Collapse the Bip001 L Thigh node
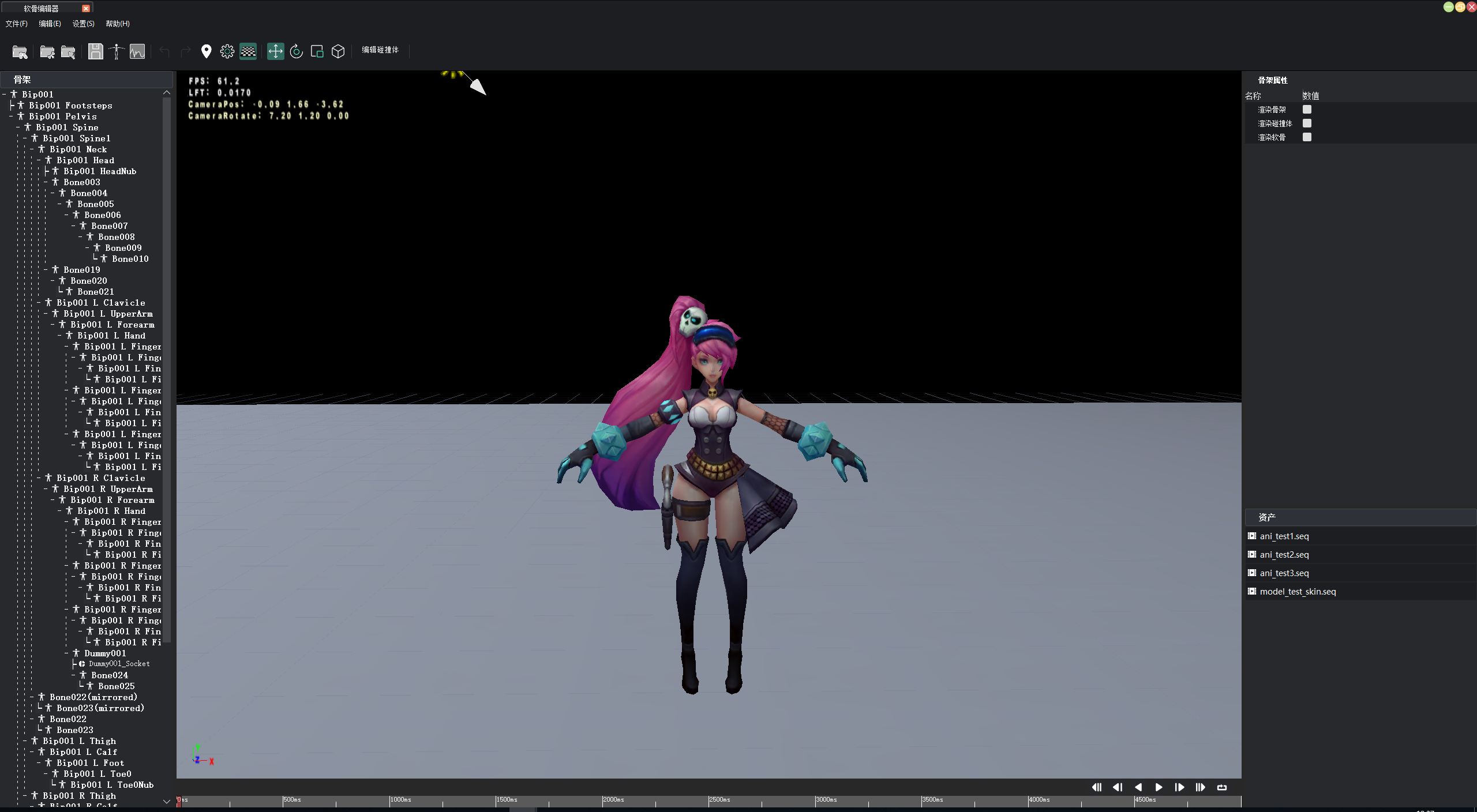Screen dimensions: 1477x812 (x=25, y=741)
